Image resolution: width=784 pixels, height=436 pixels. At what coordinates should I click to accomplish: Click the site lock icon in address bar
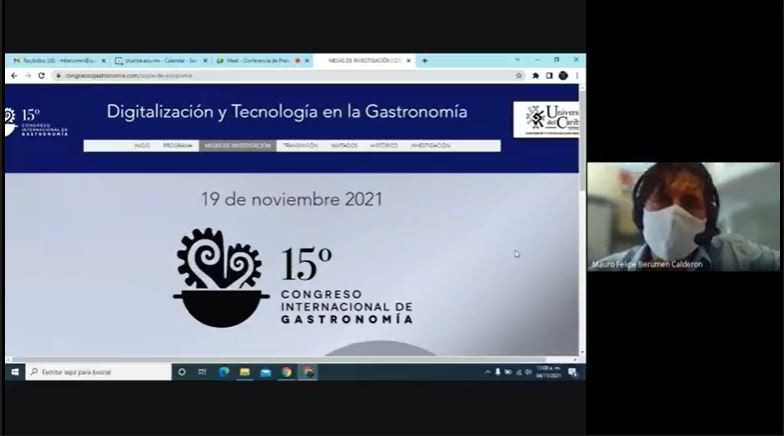pyautogui.click(x=58, y=76)
